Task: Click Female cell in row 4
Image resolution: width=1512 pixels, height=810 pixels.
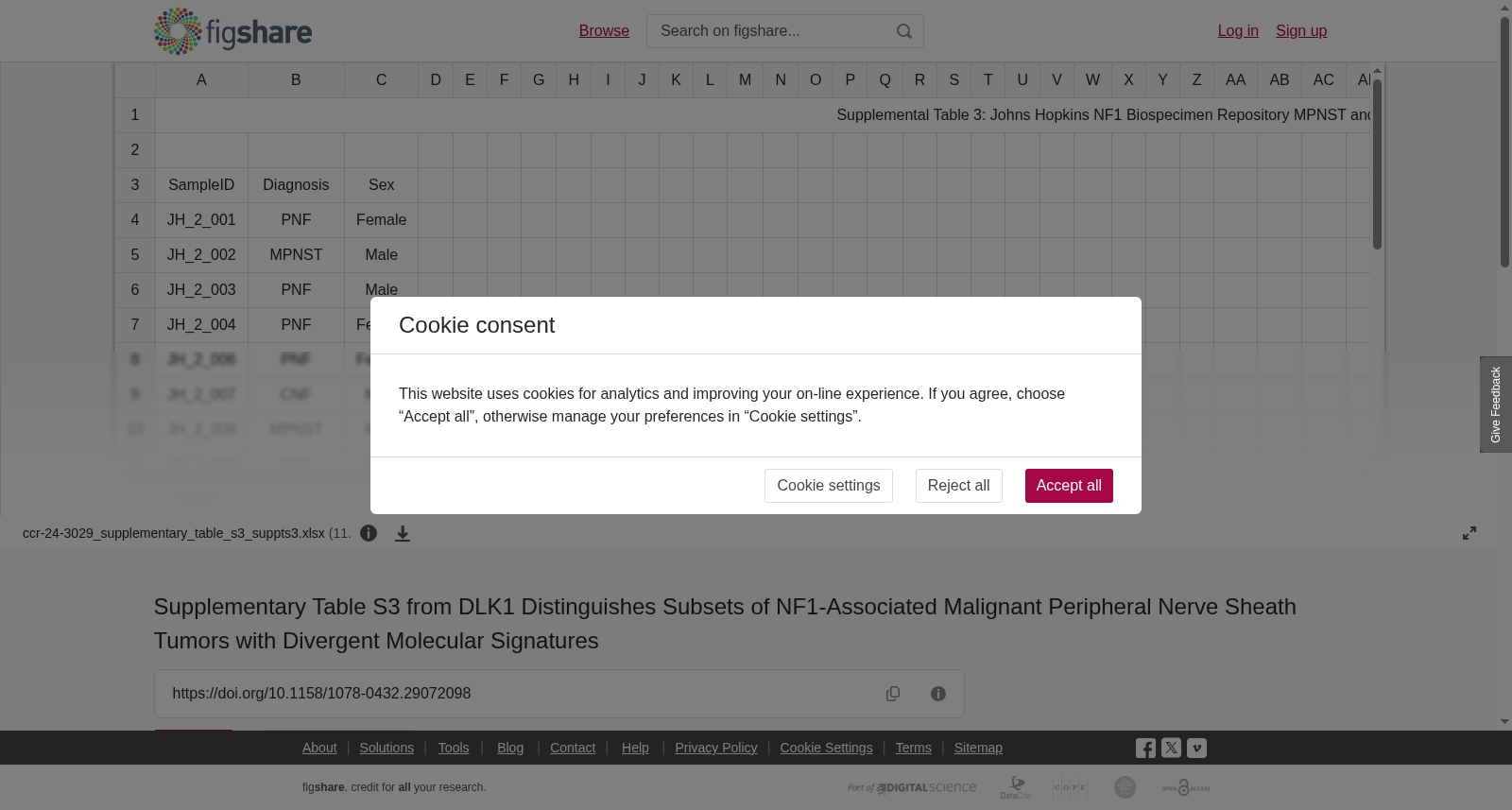Action: tap(381, 220)
